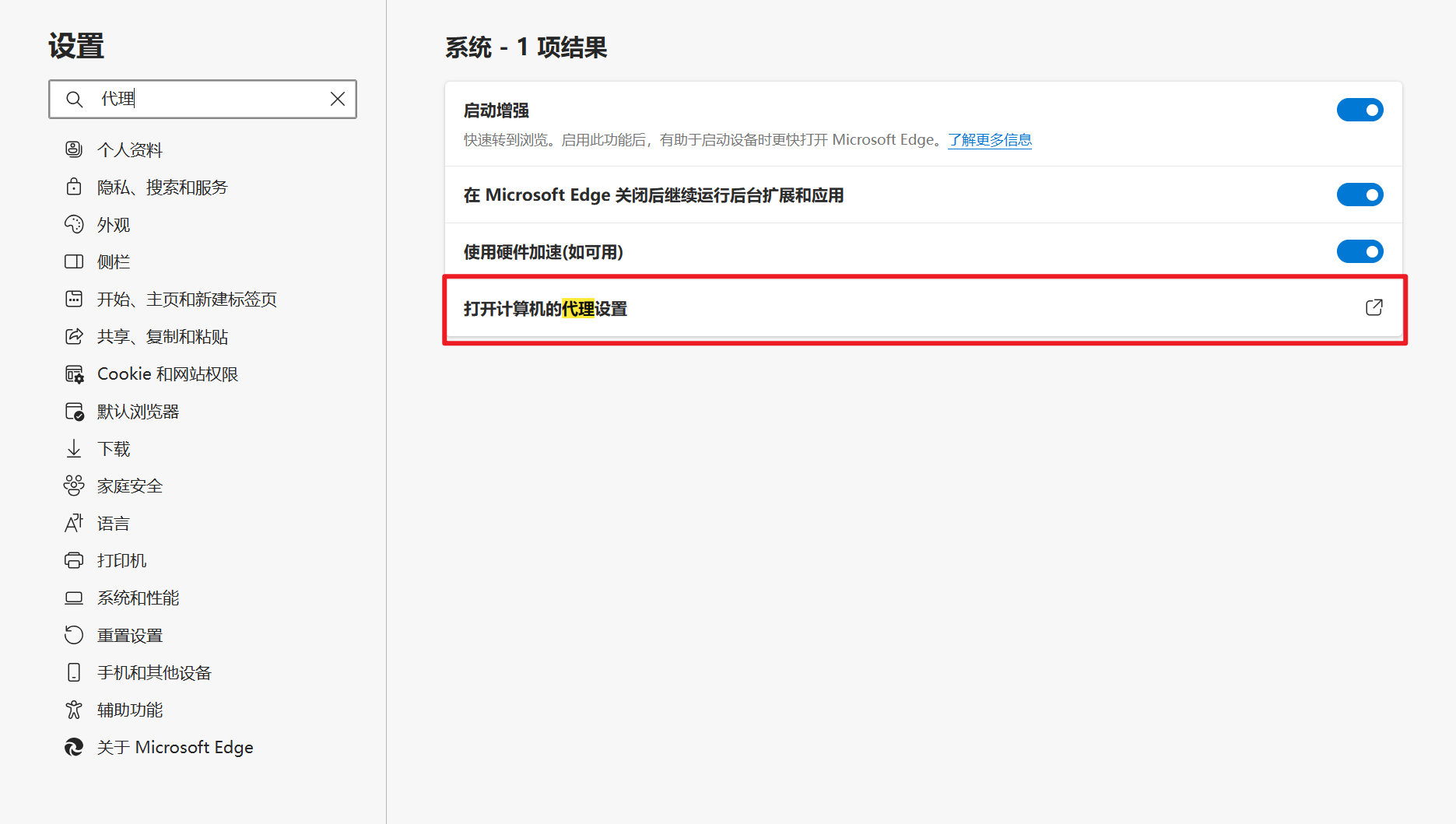Viewport: 1456px width, 824px height.
Task: Select 侧栏 in the settings menu
Action: (113, 261)
